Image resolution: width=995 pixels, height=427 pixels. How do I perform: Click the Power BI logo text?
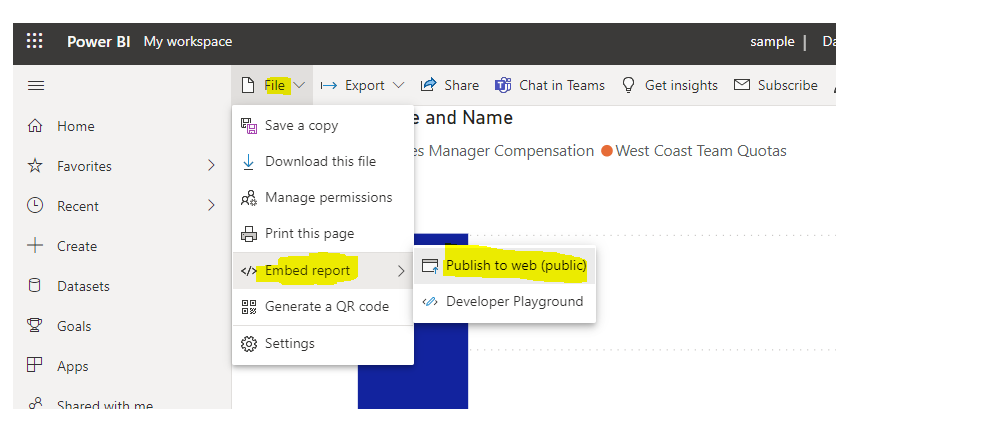(98, 42)
